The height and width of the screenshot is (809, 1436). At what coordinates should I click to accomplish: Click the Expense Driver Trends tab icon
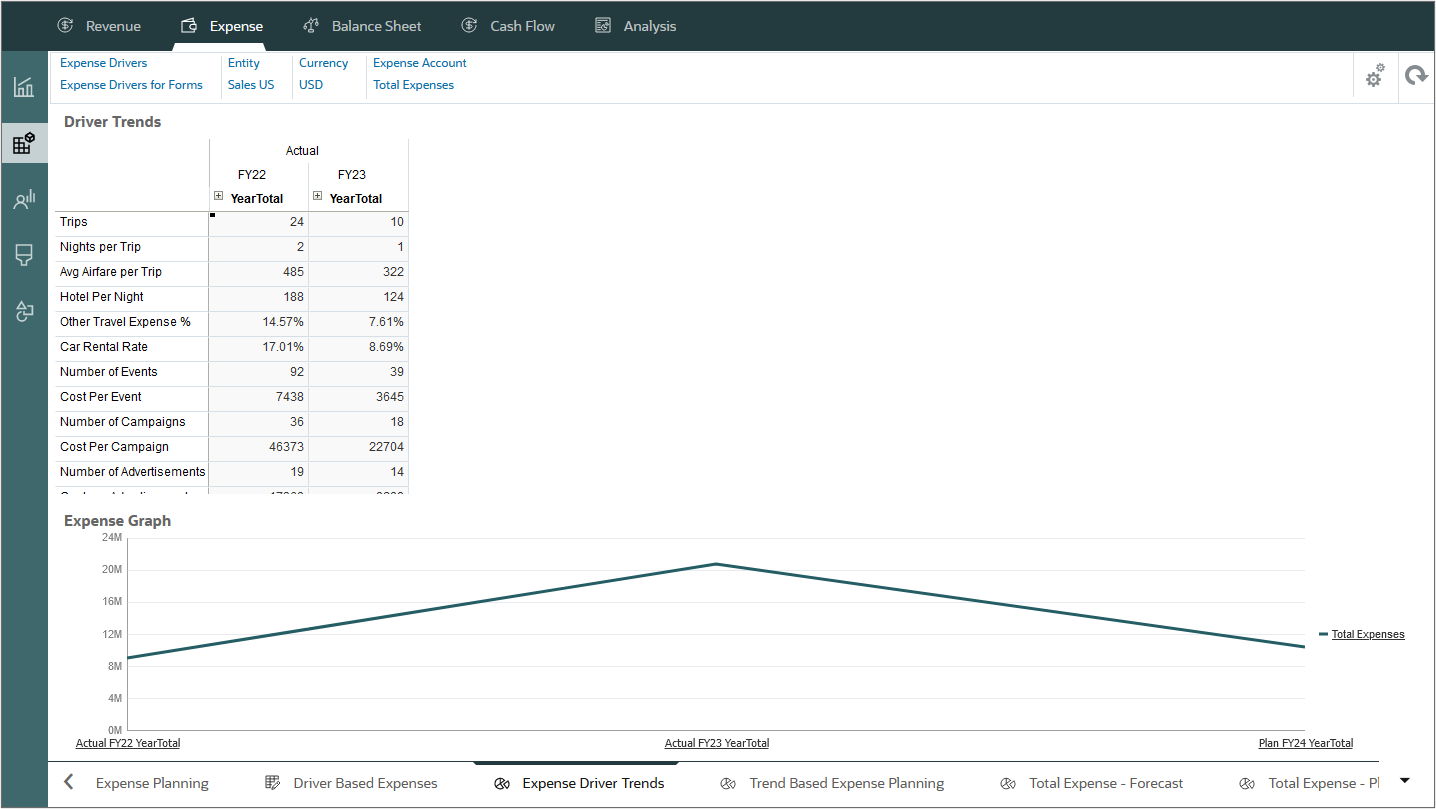[502, 783]
